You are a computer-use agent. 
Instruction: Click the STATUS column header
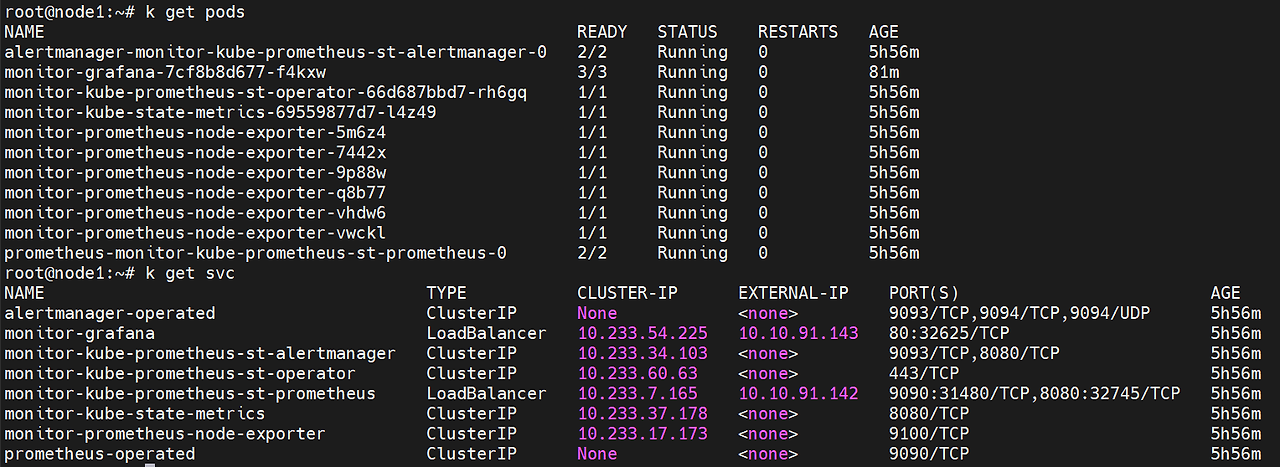pyautogui.click(x=687, y=32)
